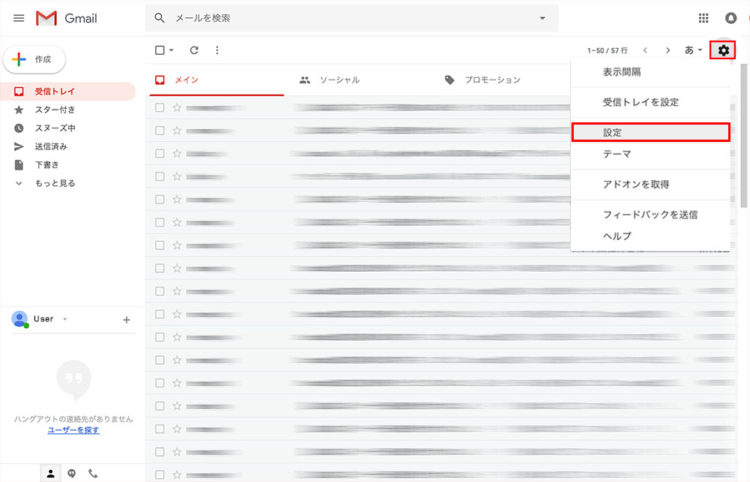Select 設定 from the settings menu

(x=613, y=132)
